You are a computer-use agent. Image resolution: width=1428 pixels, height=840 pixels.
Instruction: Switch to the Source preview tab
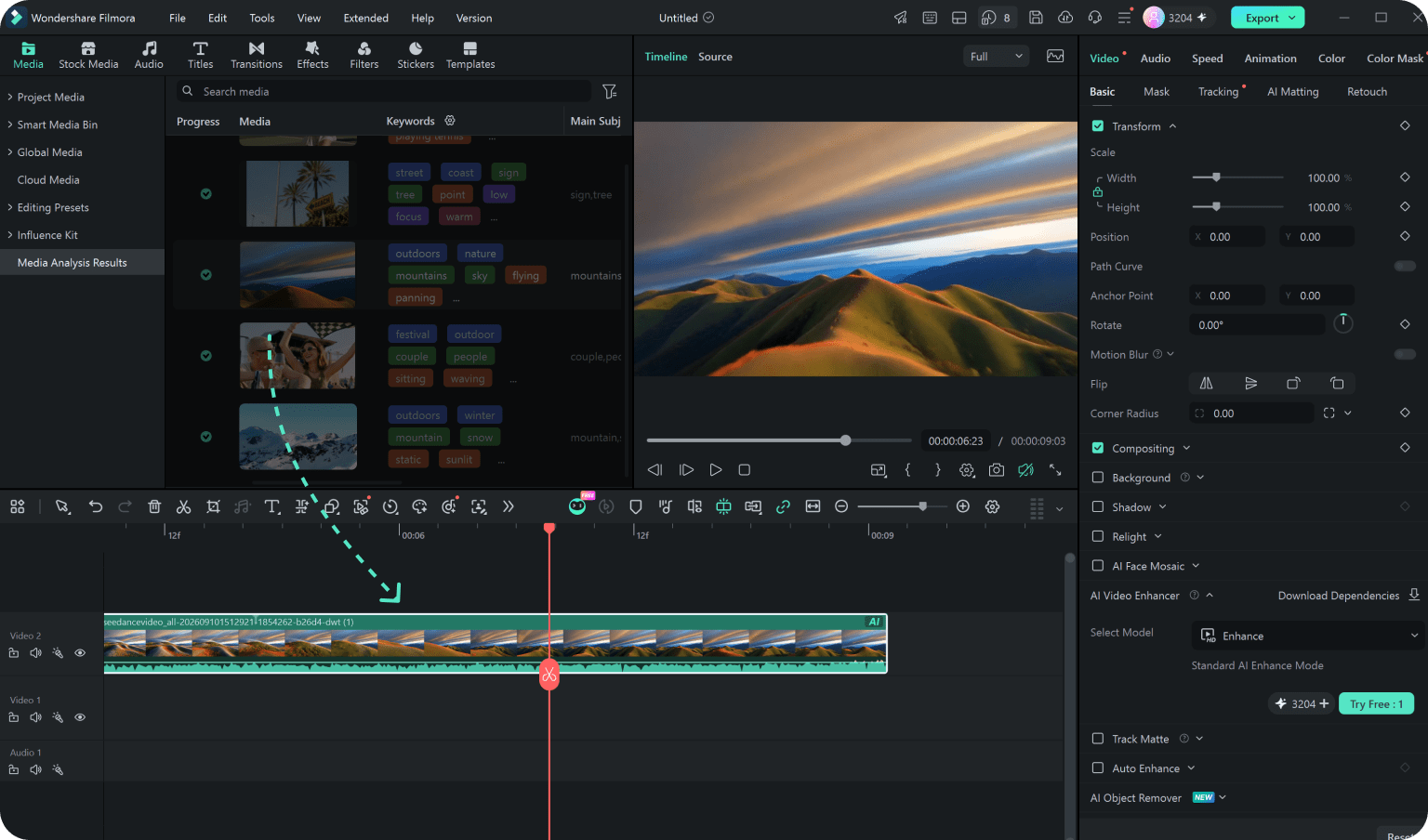pos(716,57)
